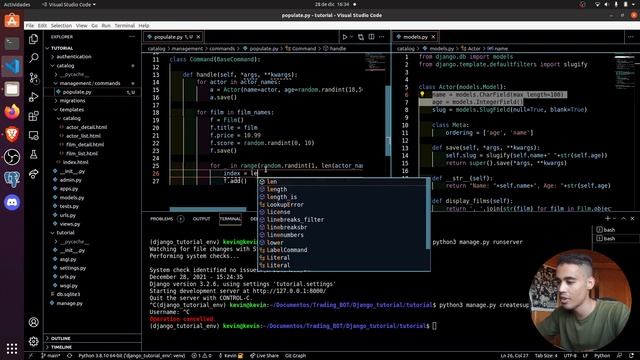
Task: Click Live Share in status bar
Action: coord(264,356)
